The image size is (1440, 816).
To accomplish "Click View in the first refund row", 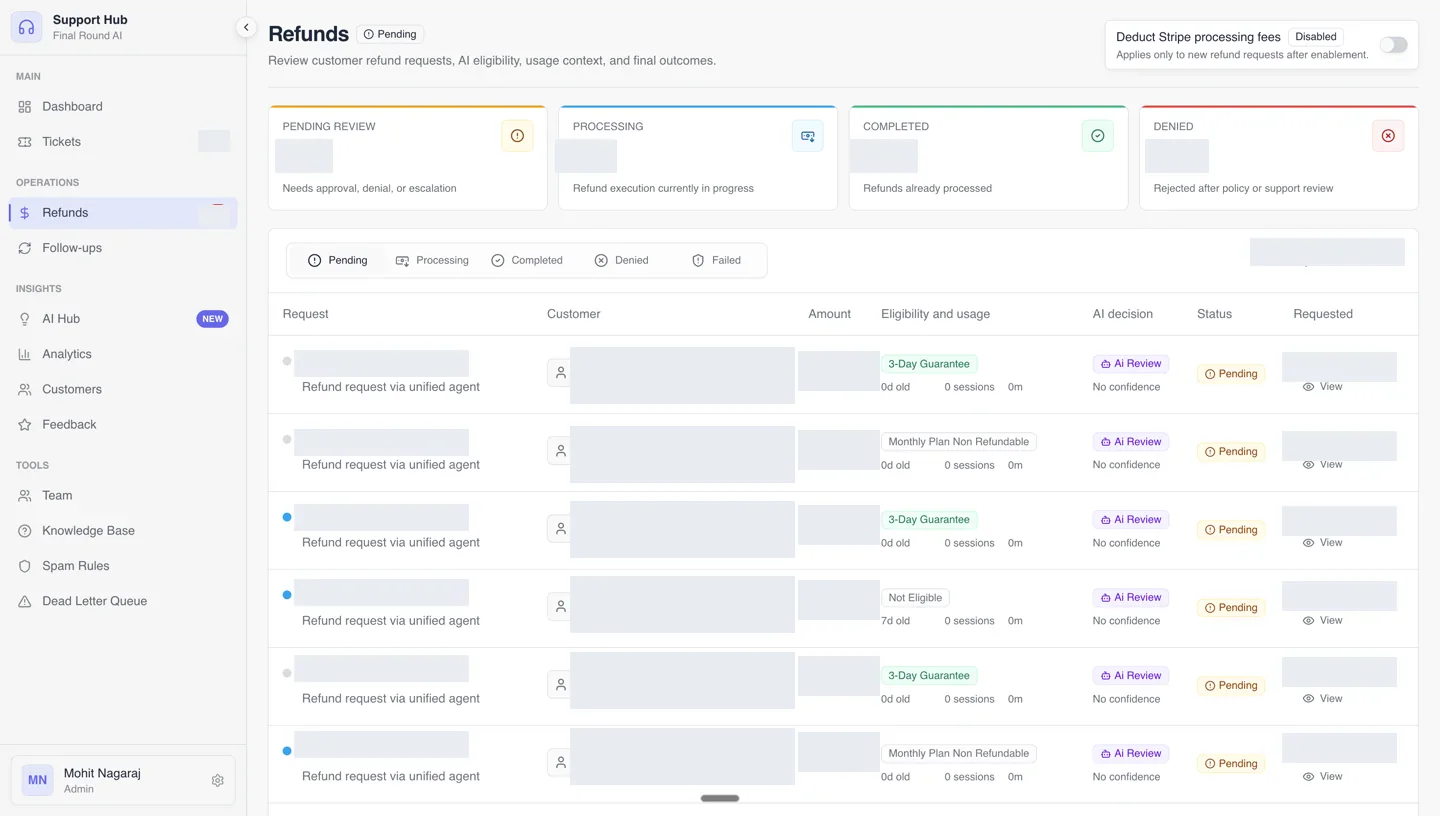I will (x=1322, y=387).
